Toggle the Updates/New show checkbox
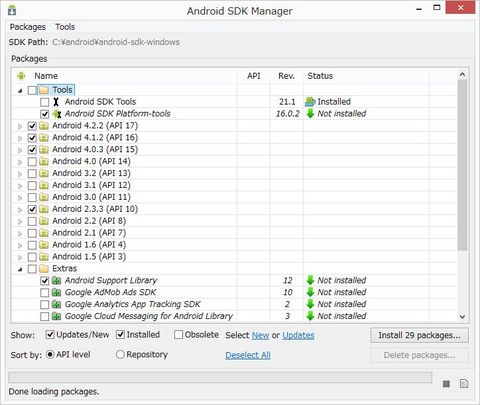Viewport: 480px width, 405px height. click(50, 334)
